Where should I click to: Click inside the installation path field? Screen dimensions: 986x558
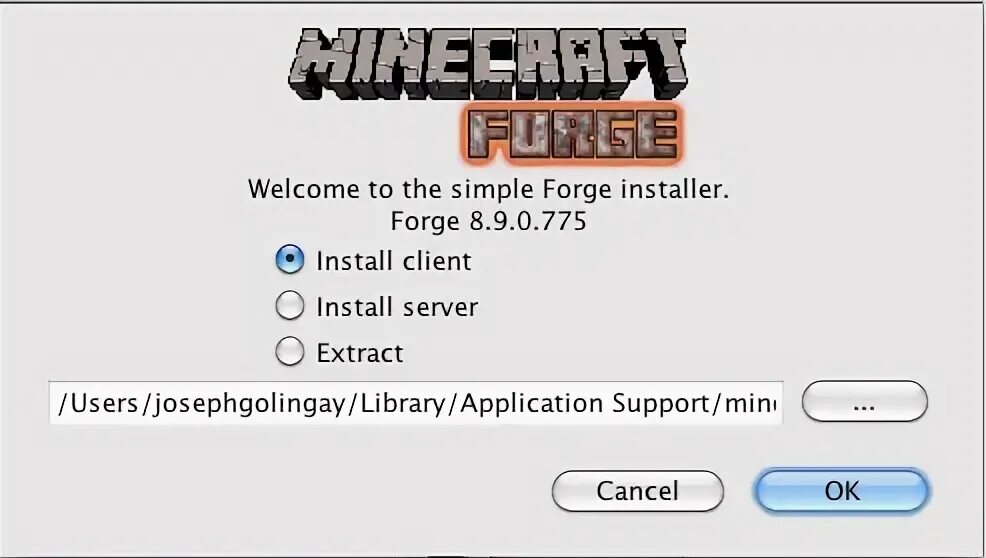(416, 403)
